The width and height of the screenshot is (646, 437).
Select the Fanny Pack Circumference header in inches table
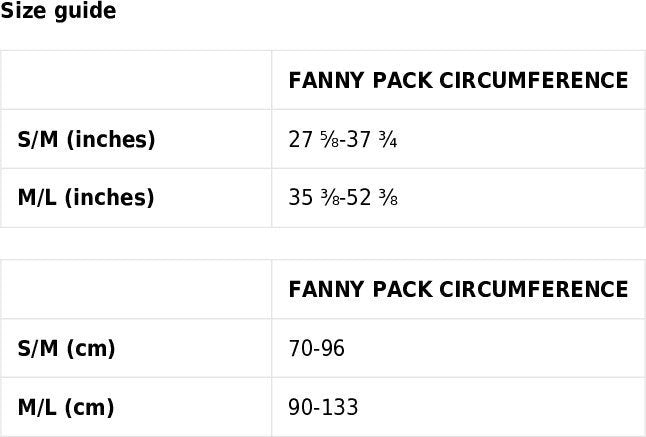coord(458,80)
